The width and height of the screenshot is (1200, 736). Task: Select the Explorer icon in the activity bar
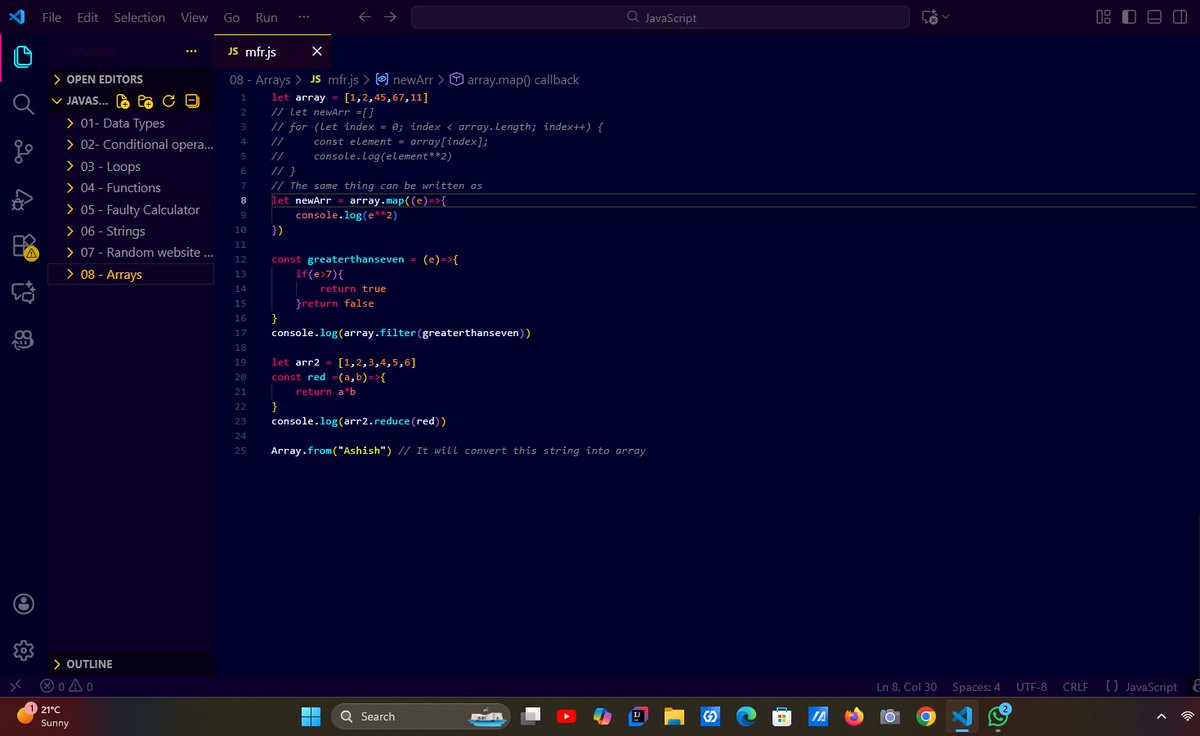click(x=22, y=57)
